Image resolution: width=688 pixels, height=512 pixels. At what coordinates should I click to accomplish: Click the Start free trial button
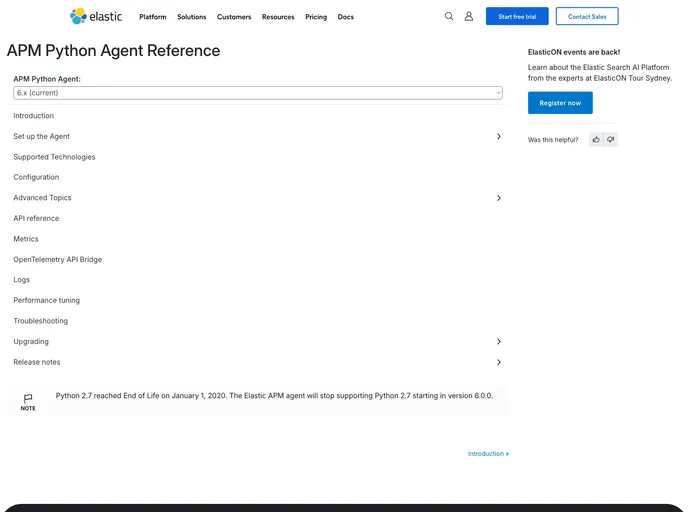[x=517, y=16]
